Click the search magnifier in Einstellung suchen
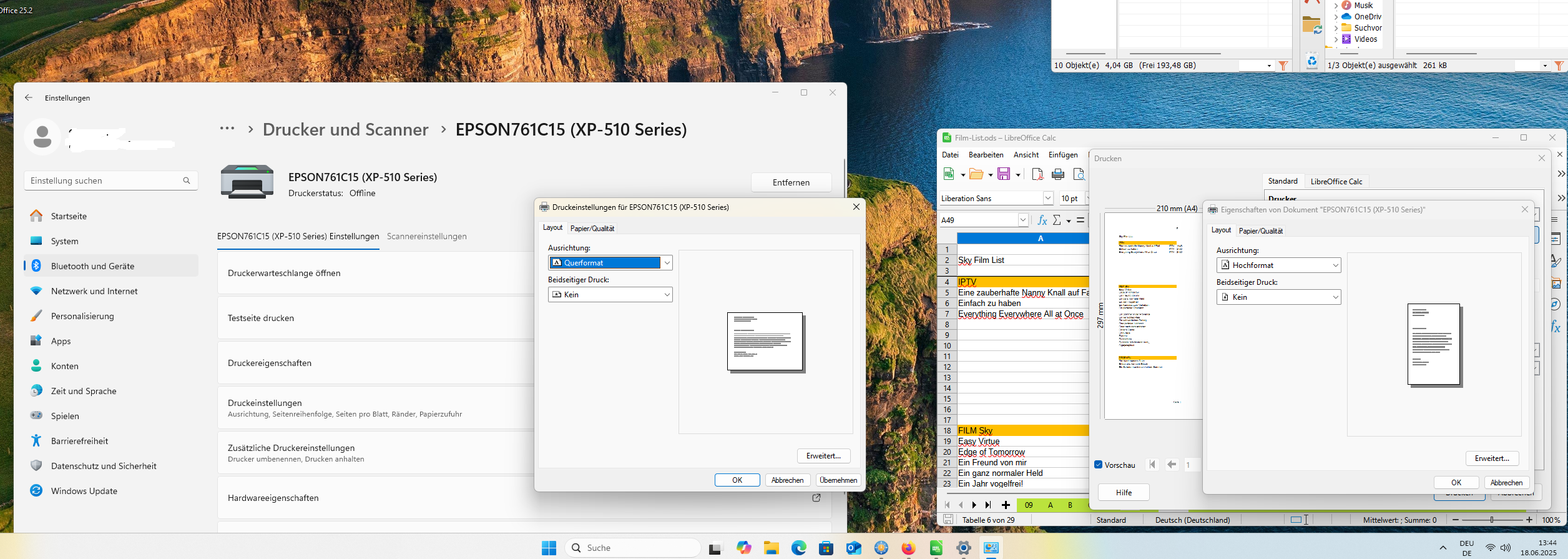 [x=187, y=181]
